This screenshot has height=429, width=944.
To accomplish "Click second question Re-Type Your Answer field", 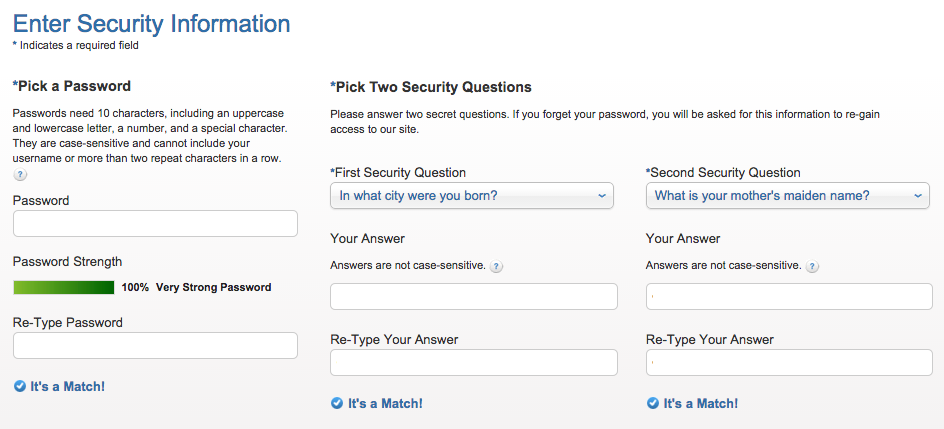I will point(789,362).
